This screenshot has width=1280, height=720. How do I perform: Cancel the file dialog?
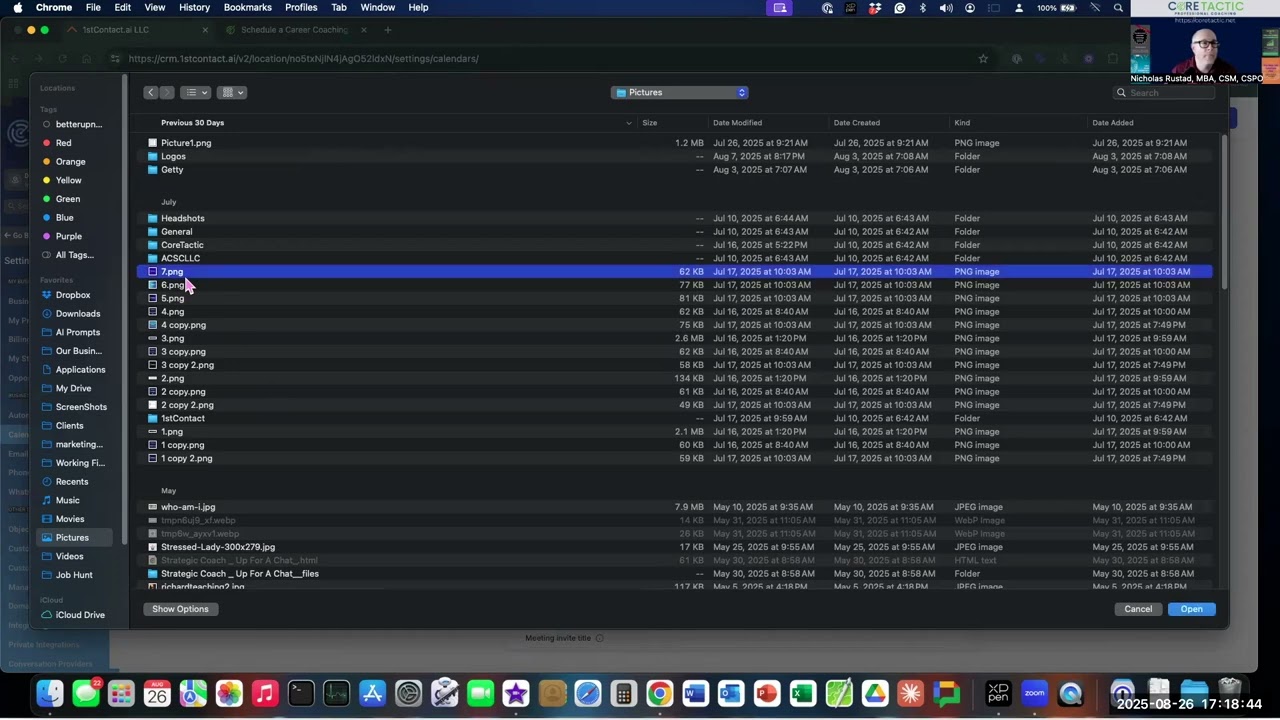(1138, 609)
